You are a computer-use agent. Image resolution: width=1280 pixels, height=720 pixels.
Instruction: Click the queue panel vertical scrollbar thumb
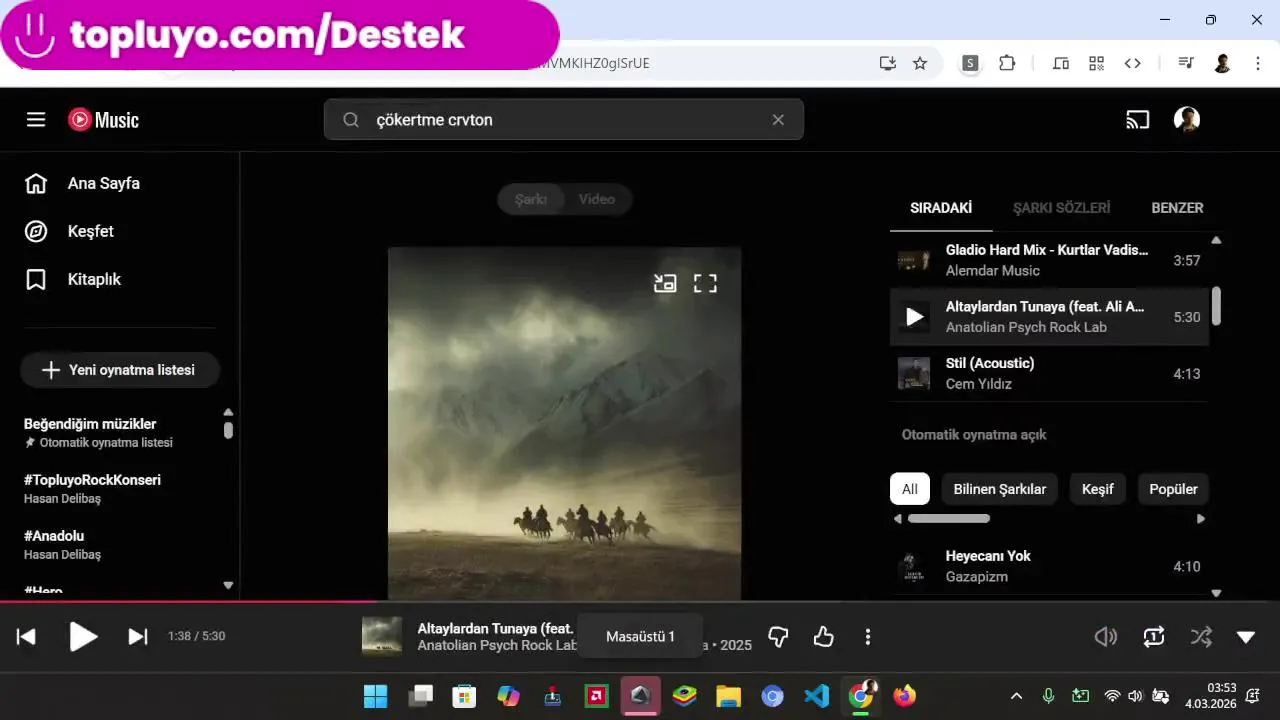pos(1216,306)
